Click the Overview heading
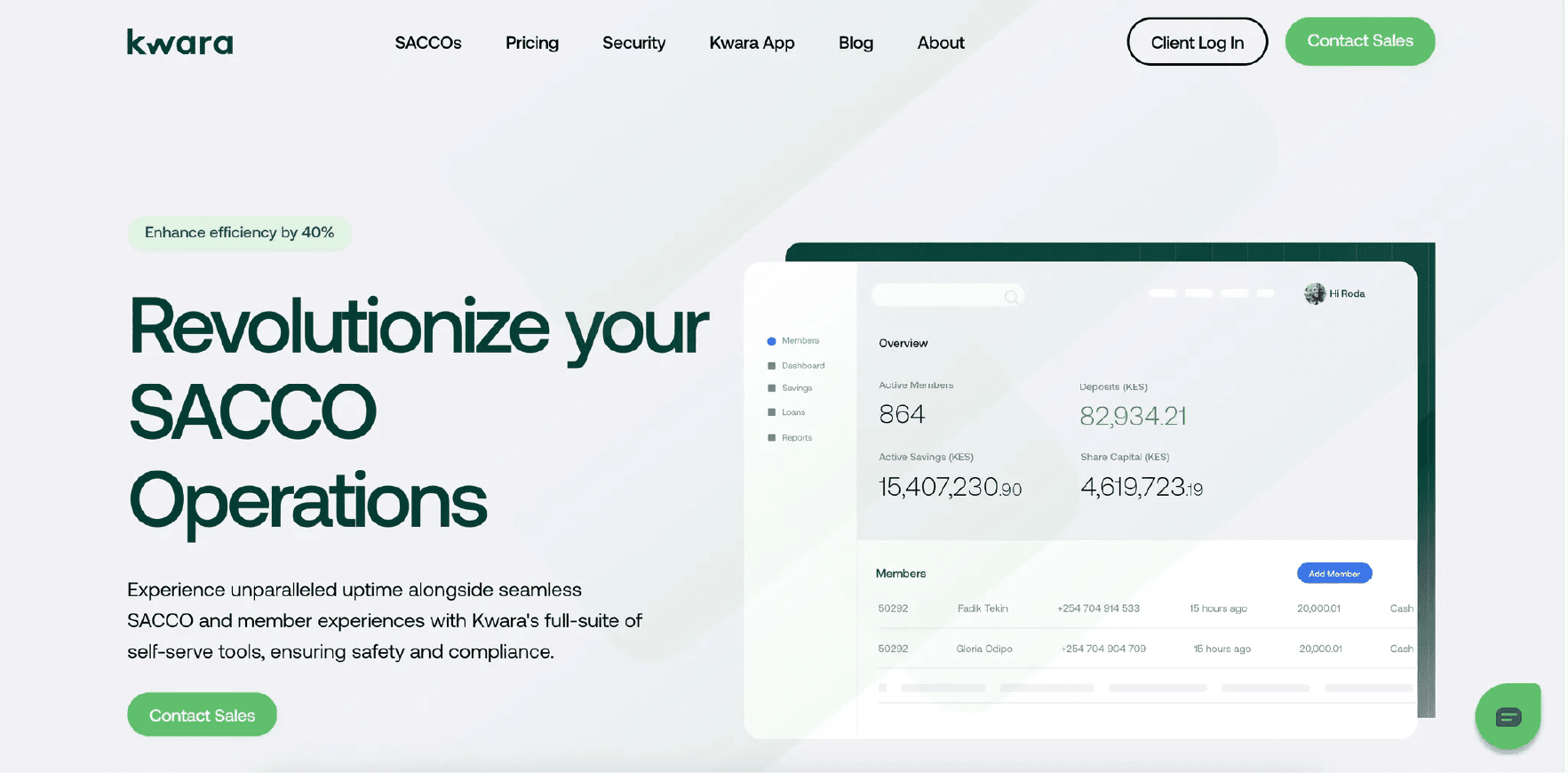This screenshot has height=773, width=1568. [903, 343]
